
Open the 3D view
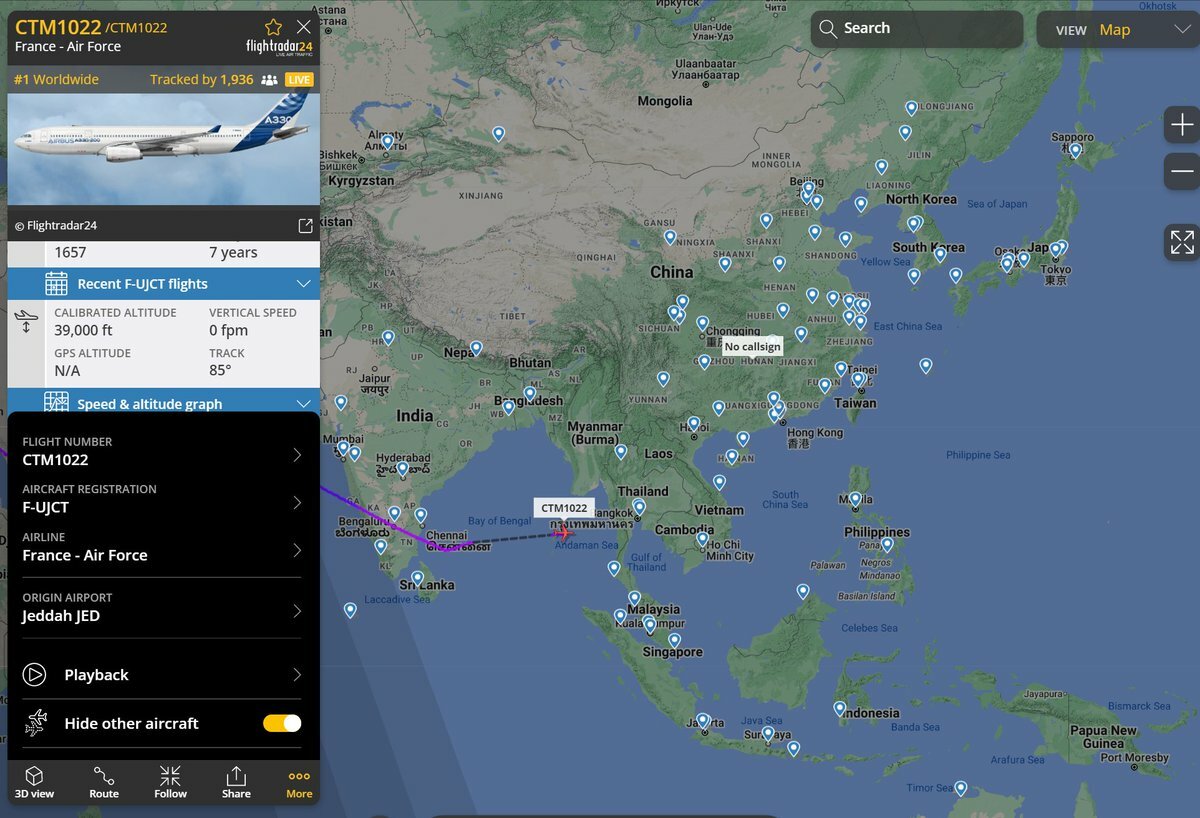tap(34, 782)
